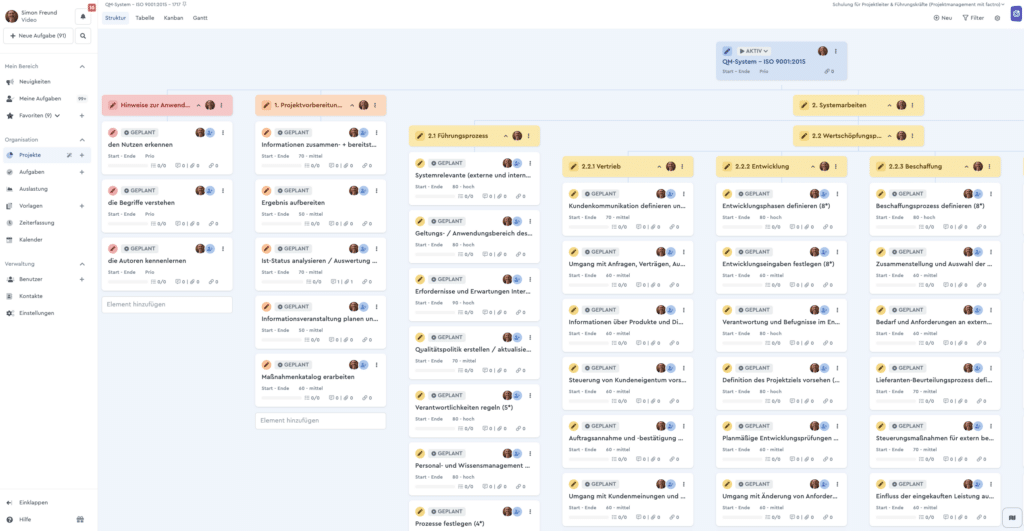
Task: Open 'Entwicklungsphasen definieren (8*)' card title
Action: click(x=778, y=206)
